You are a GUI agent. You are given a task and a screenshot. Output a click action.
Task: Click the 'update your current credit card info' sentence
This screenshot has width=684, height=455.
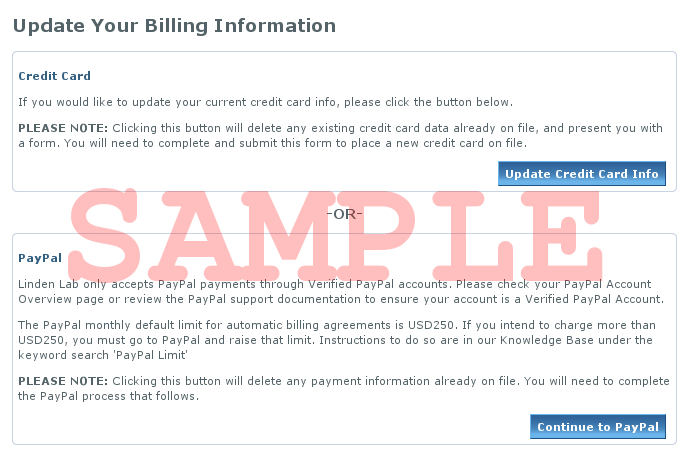(266, 102)
